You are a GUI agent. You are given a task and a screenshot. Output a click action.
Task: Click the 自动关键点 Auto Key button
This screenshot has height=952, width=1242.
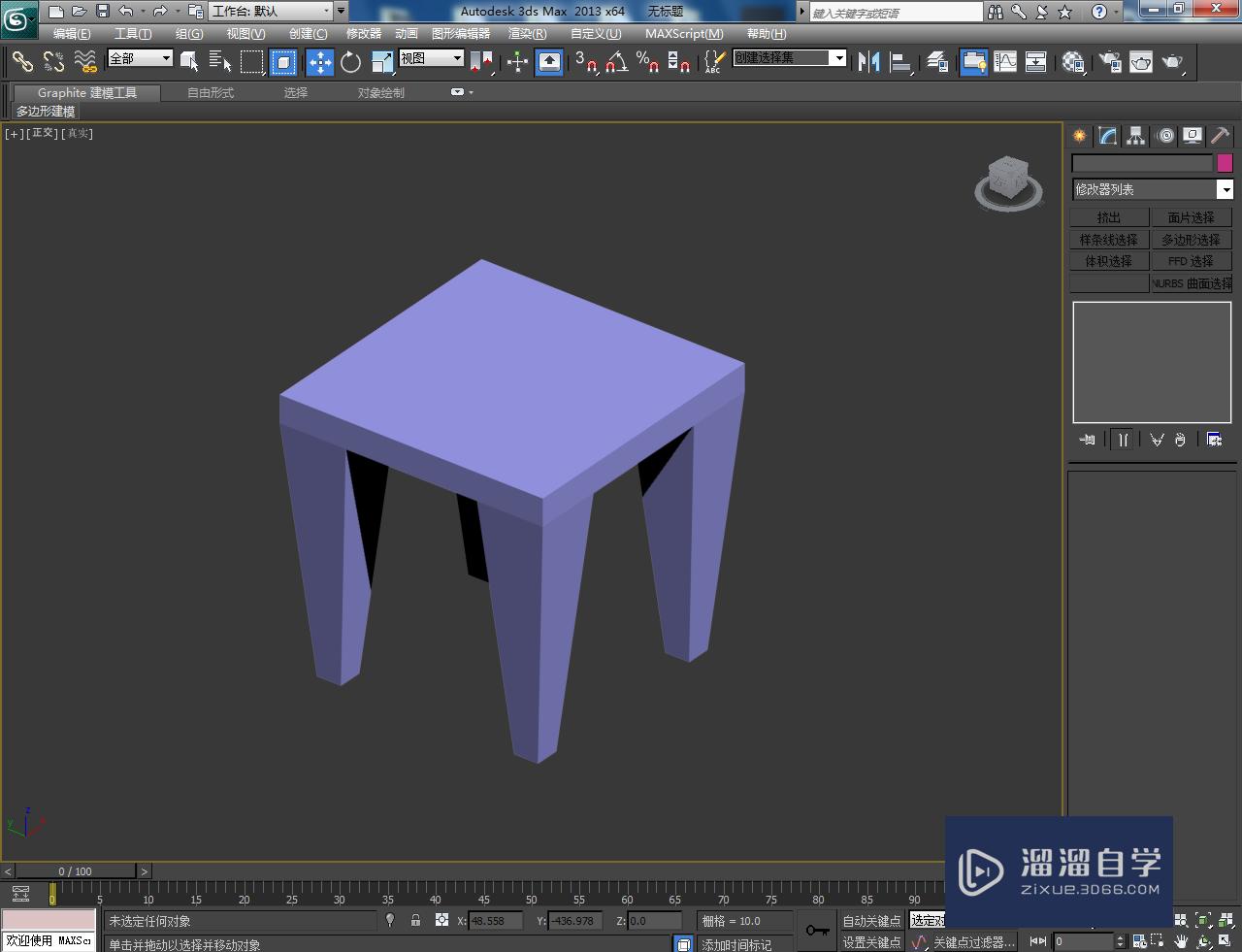(x=871, y=920)
